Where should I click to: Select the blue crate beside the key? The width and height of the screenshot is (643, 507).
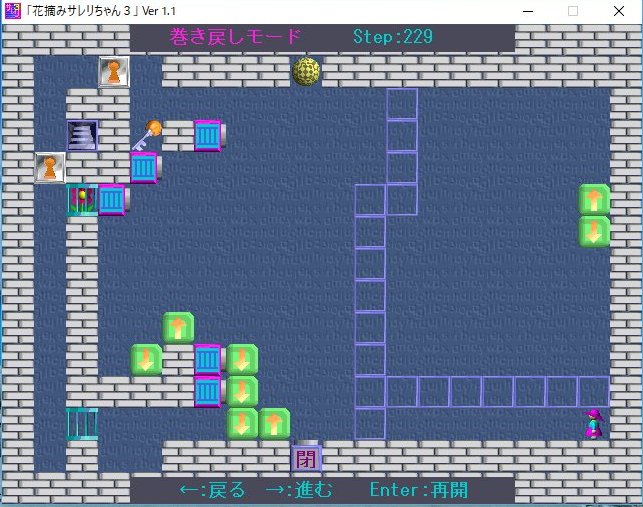tap(208, 135)
